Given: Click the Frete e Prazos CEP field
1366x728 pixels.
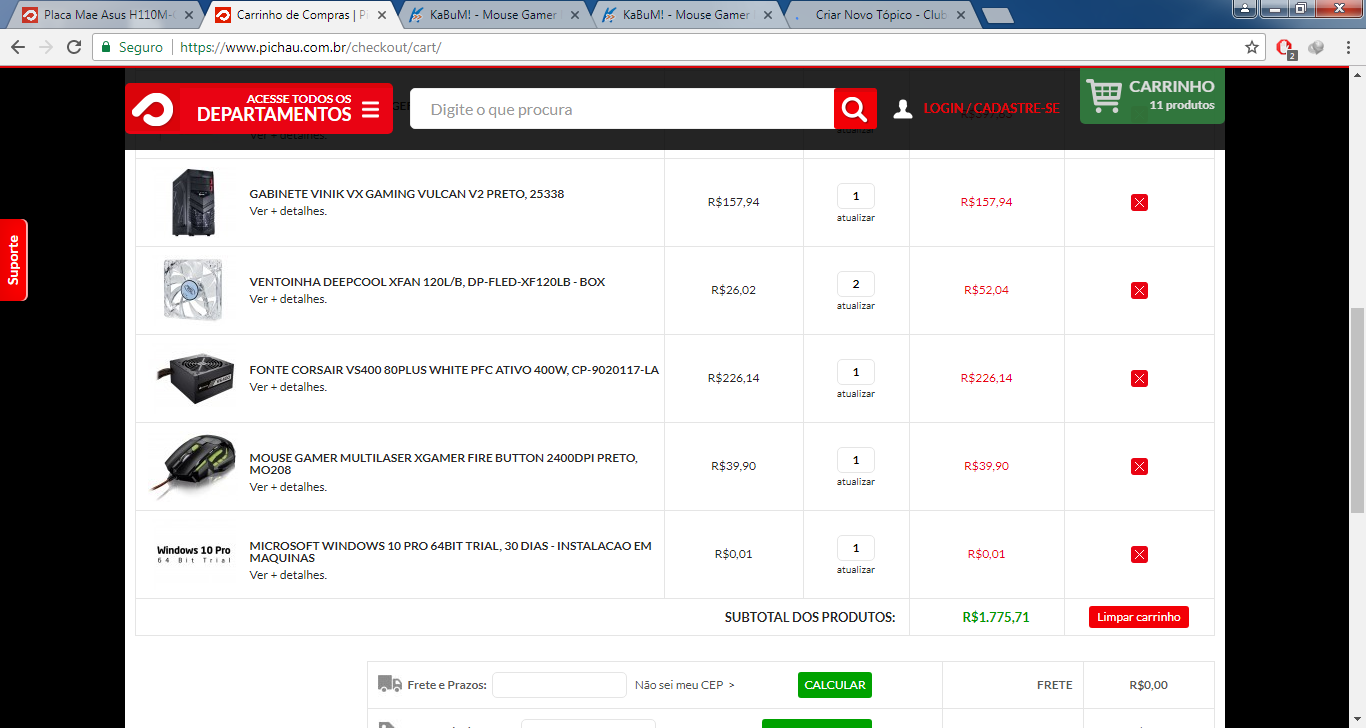Looking at the screenshot, I should coord(559,685).
